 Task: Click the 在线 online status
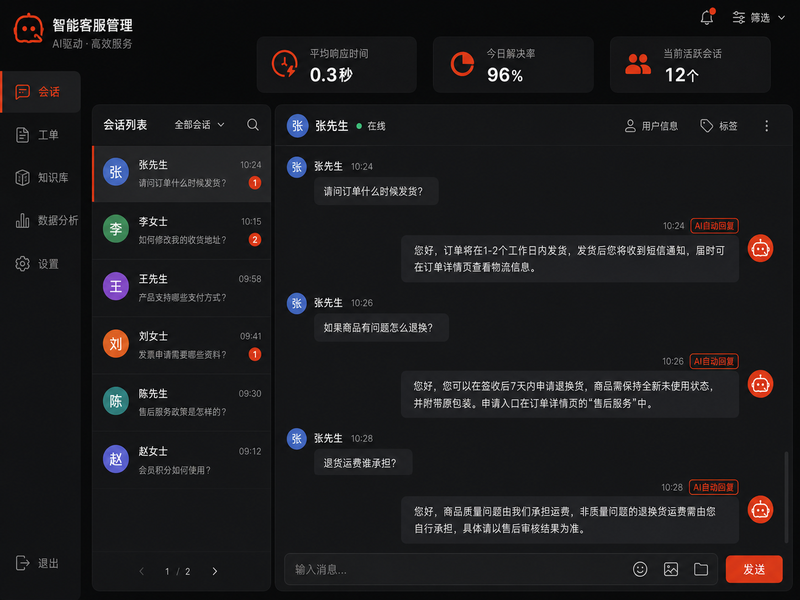pyautogui.click(x=371, y=126)
